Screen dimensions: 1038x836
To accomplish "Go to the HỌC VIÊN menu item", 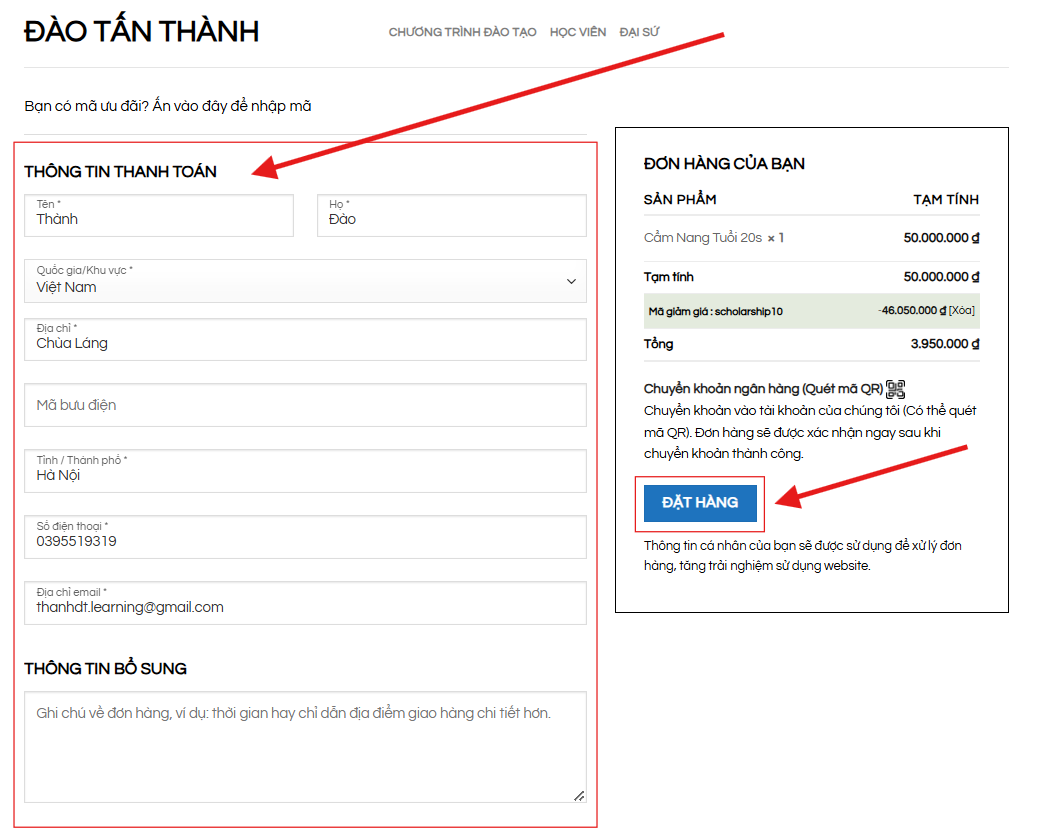I will point(578,32).
